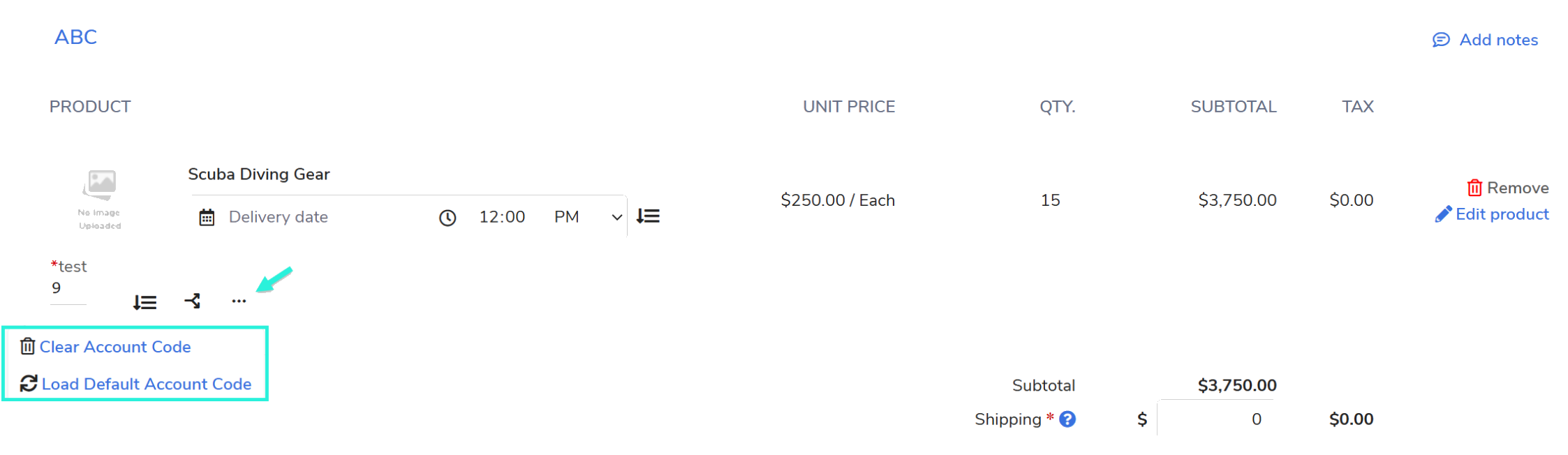
Task: Click Add notes
Action: [x=1486, y=40]
